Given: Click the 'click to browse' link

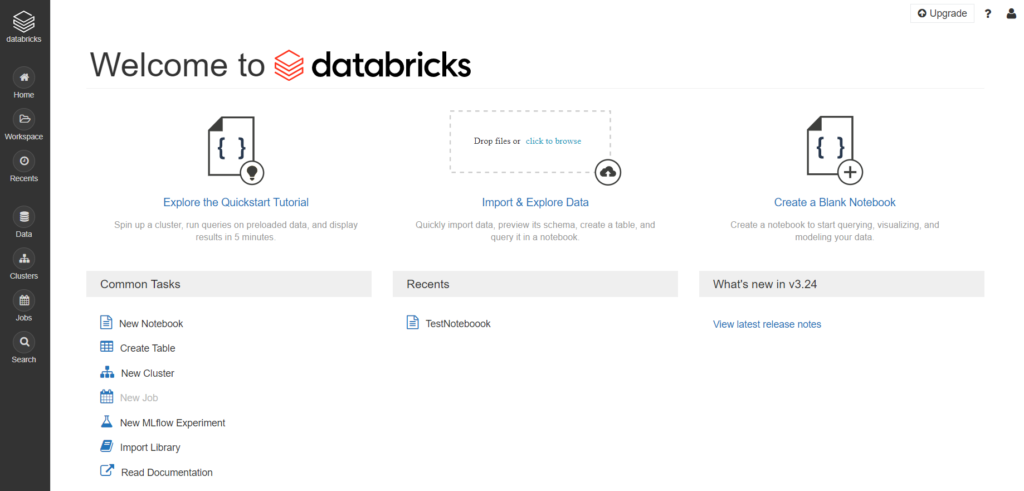Looking at the screenshot, I should tap(553, 141).
